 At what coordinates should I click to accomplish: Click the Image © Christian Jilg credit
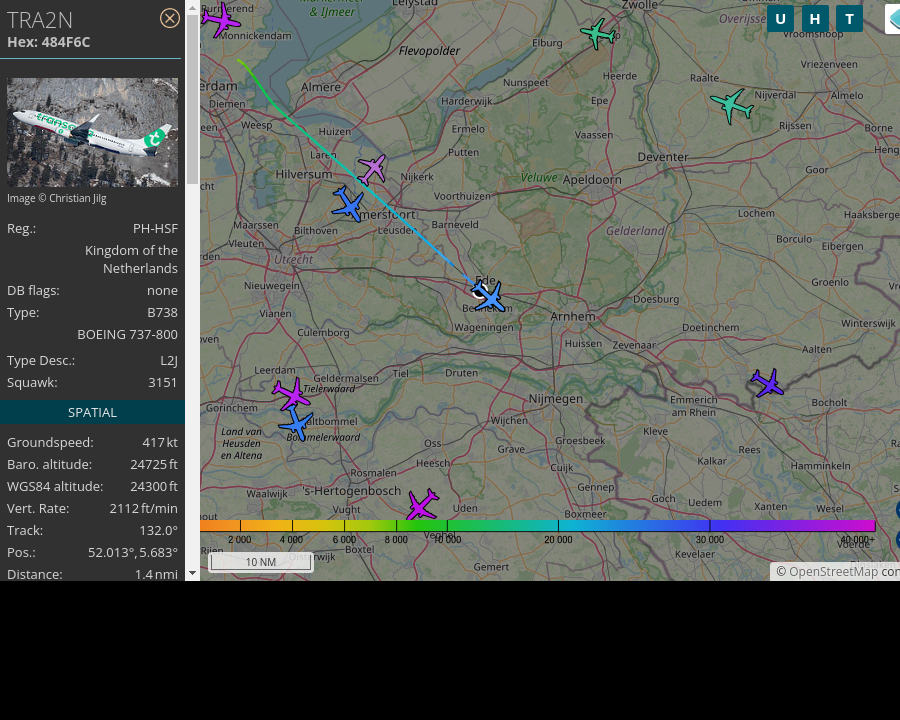(x=57, y=198)
